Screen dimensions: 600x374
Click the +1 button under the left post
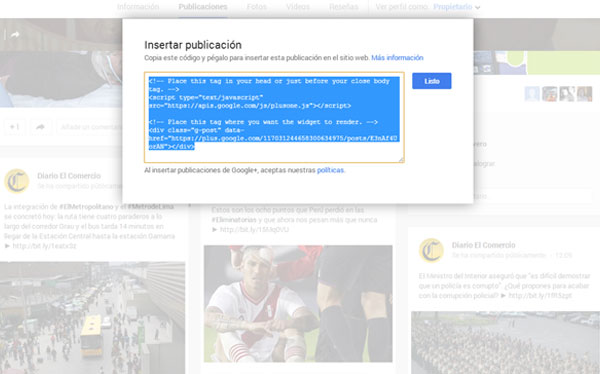tap(15, 127)
